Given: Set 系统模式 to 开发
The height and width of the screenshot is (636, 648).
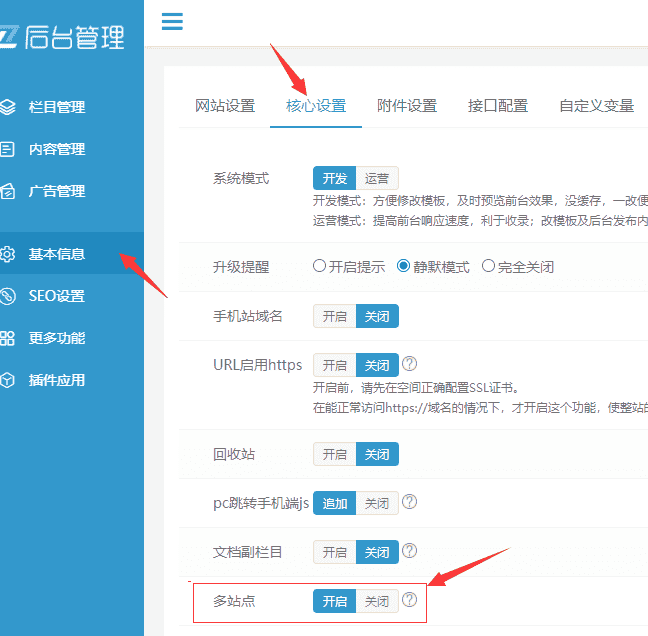Looking at the screenshot, I should [334, 178].
